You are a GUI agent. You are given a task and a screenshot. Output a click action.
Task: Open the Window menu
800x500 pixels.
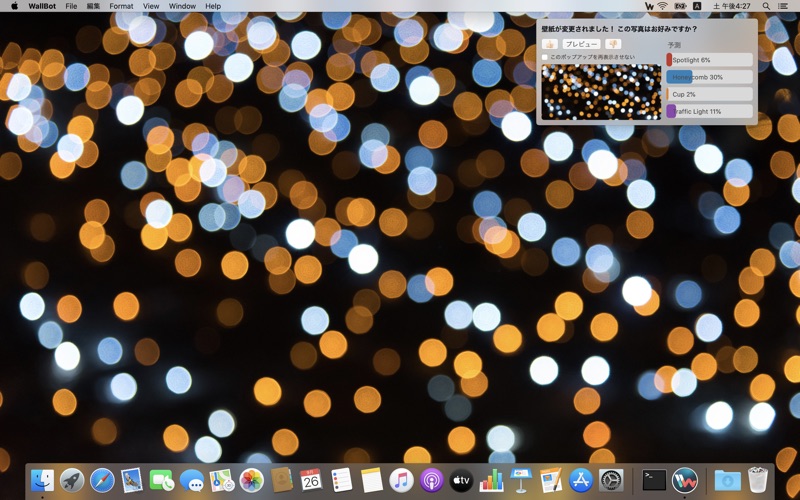pyautogui.click(x=182, y=6)
